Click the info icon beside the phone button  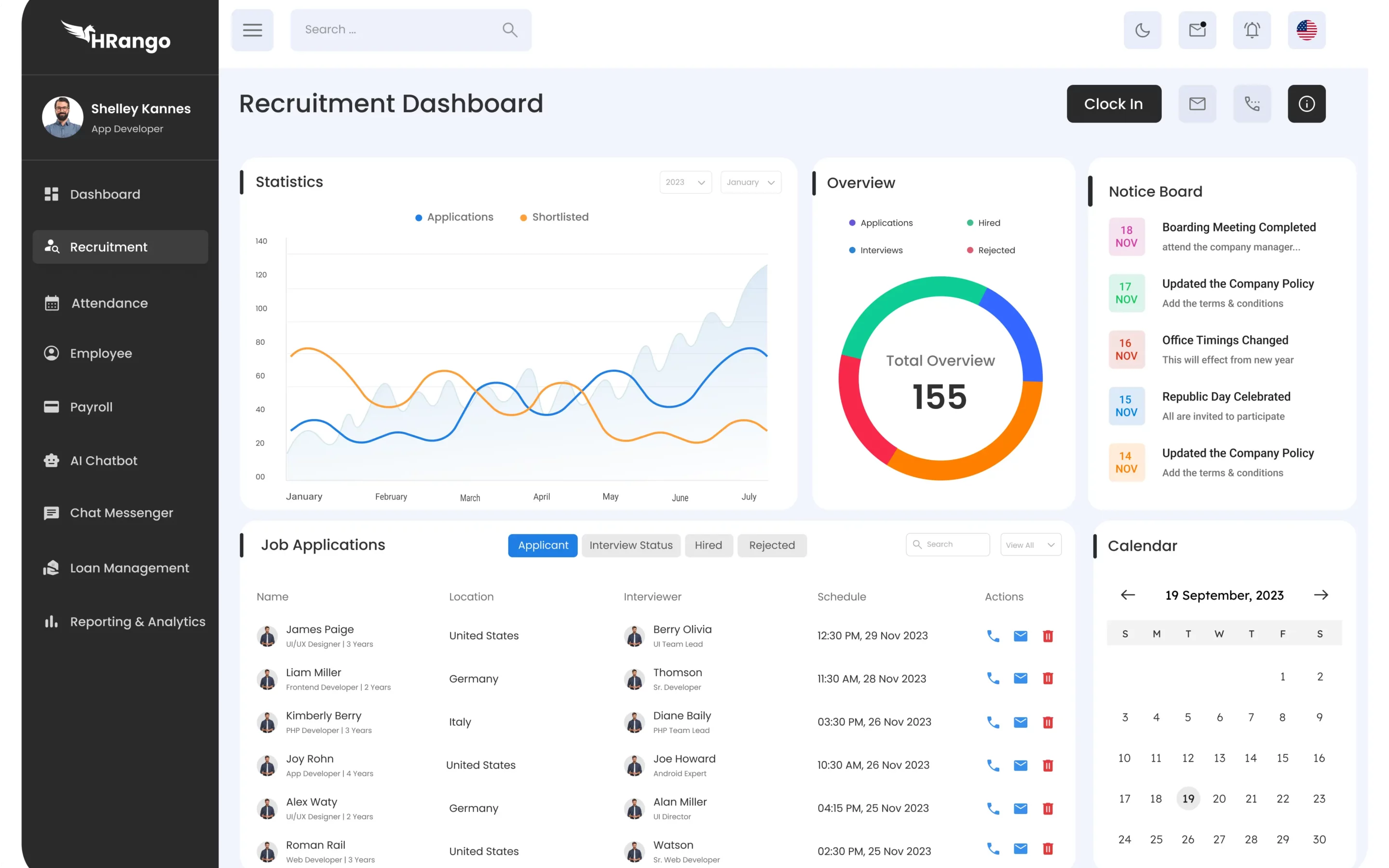pos(1307,104)
